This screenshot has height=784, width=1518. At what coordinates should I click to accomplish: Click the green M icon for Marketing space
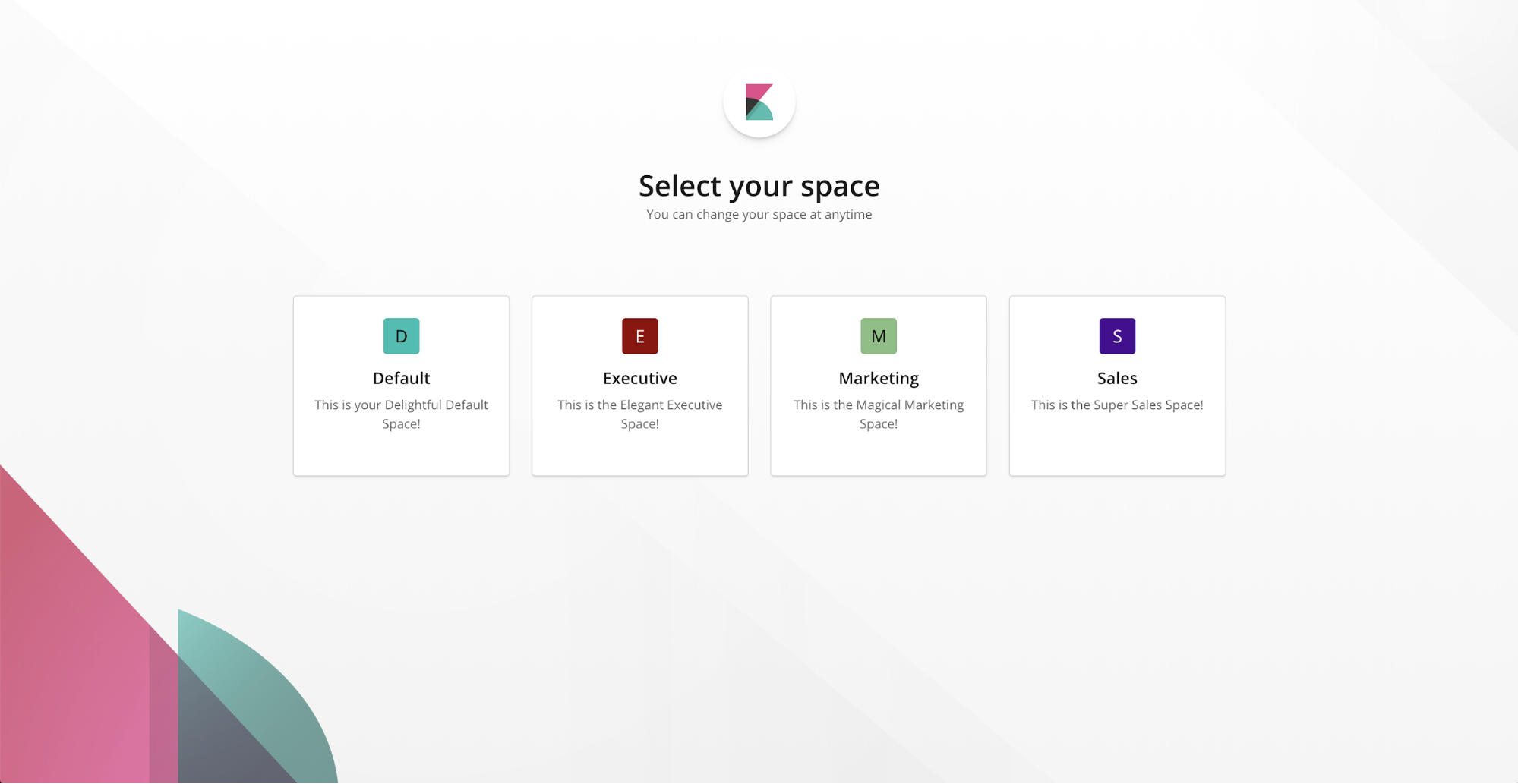[x=878, y=335]
